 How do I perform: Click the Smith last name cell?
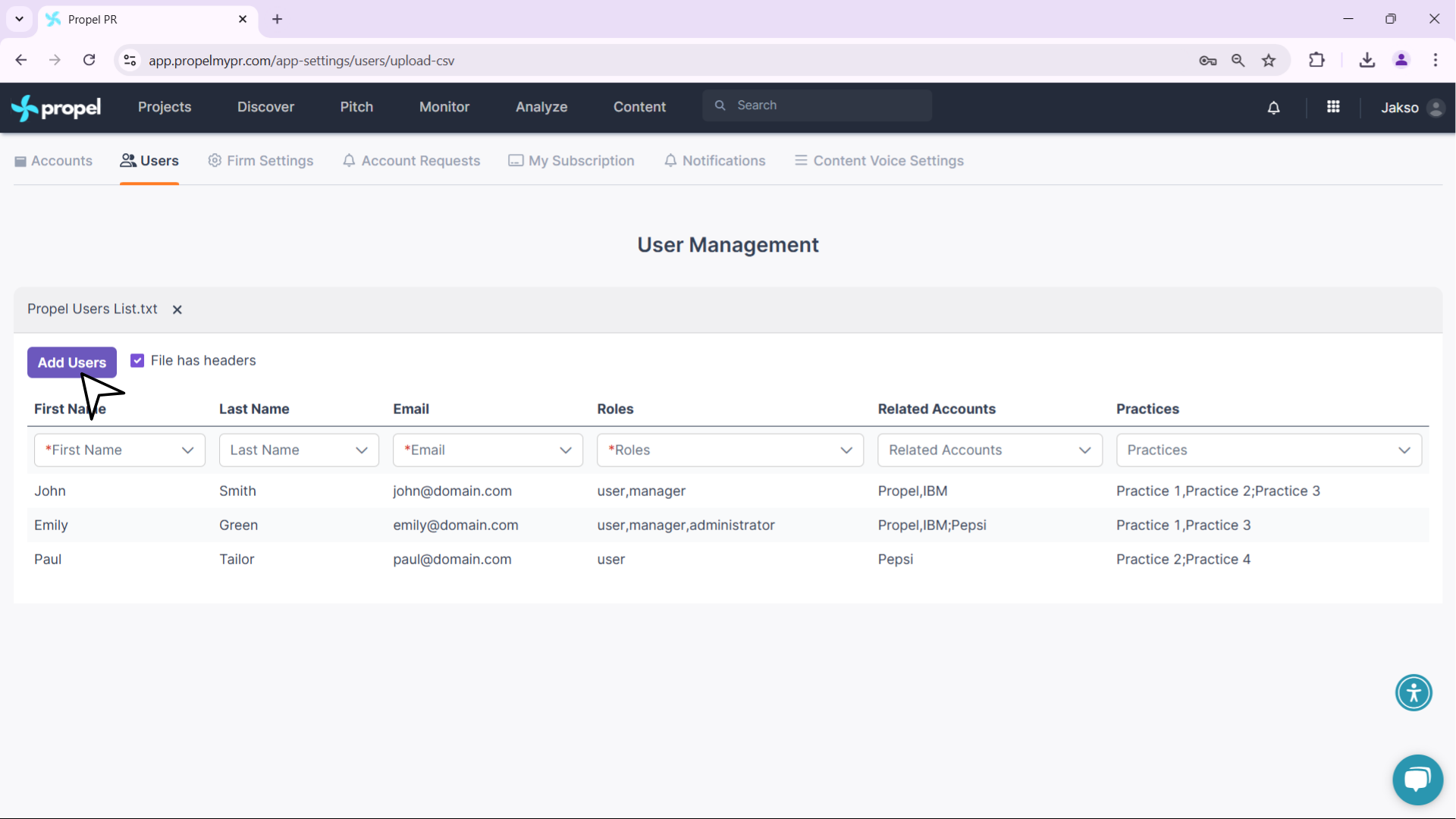click(x=237, y=491)
